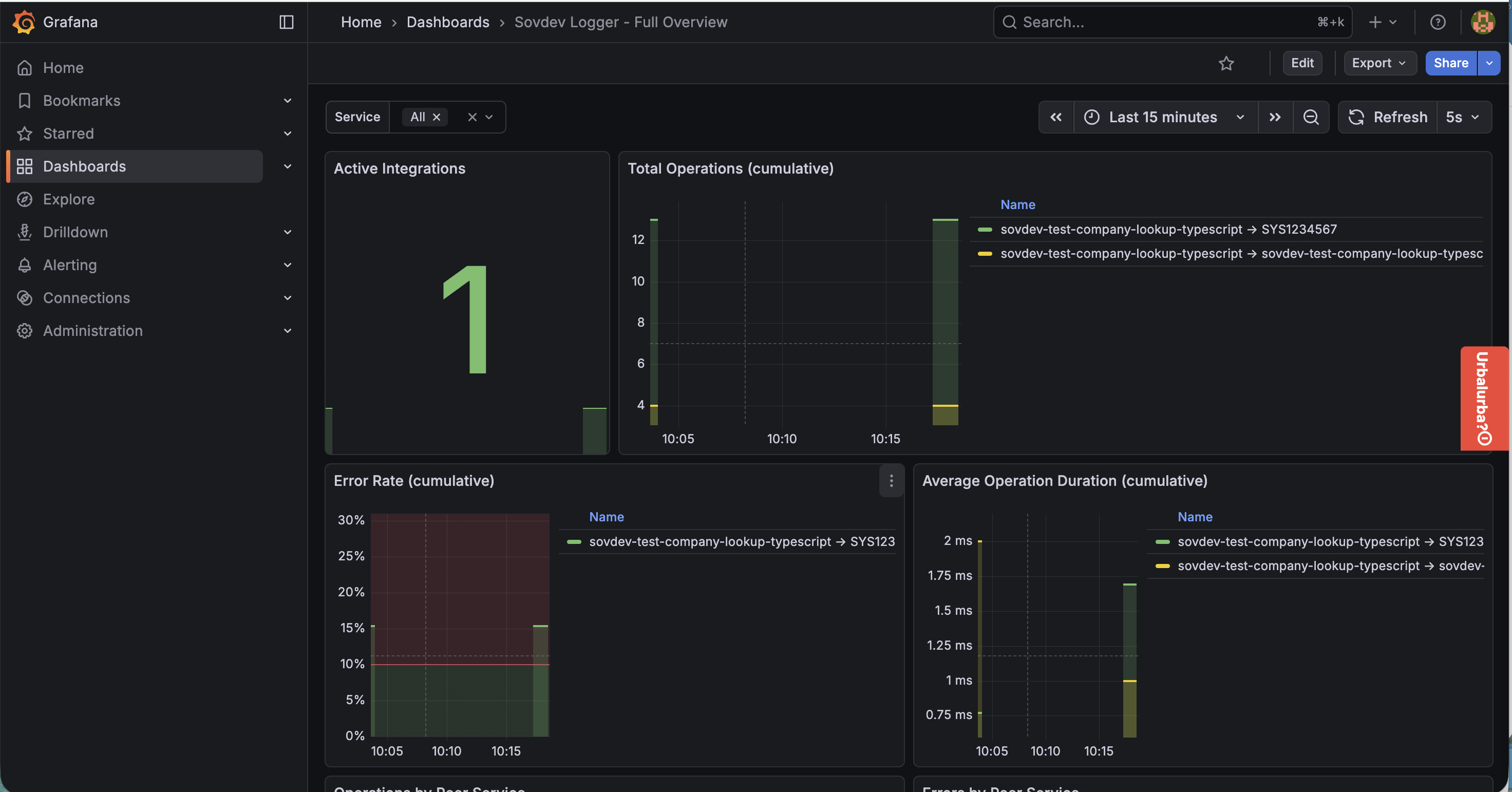The height and width of the screenshot is (792, 1512).
Task: Expand the Starred section chevron
Action: point(288,133)
